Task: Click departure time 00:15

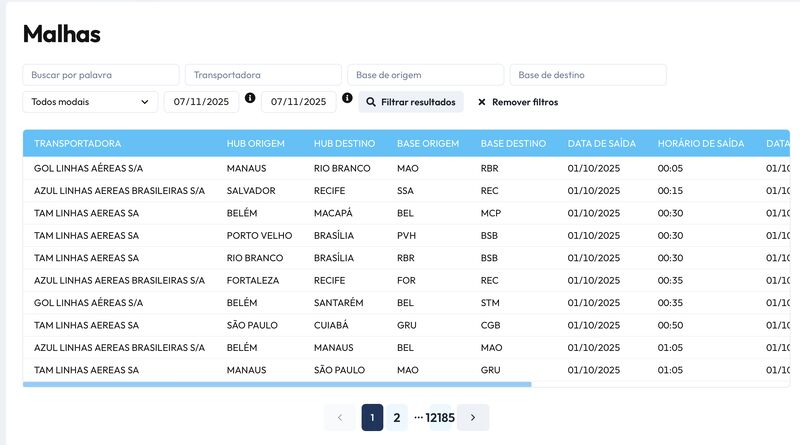Action: (670, 191)
